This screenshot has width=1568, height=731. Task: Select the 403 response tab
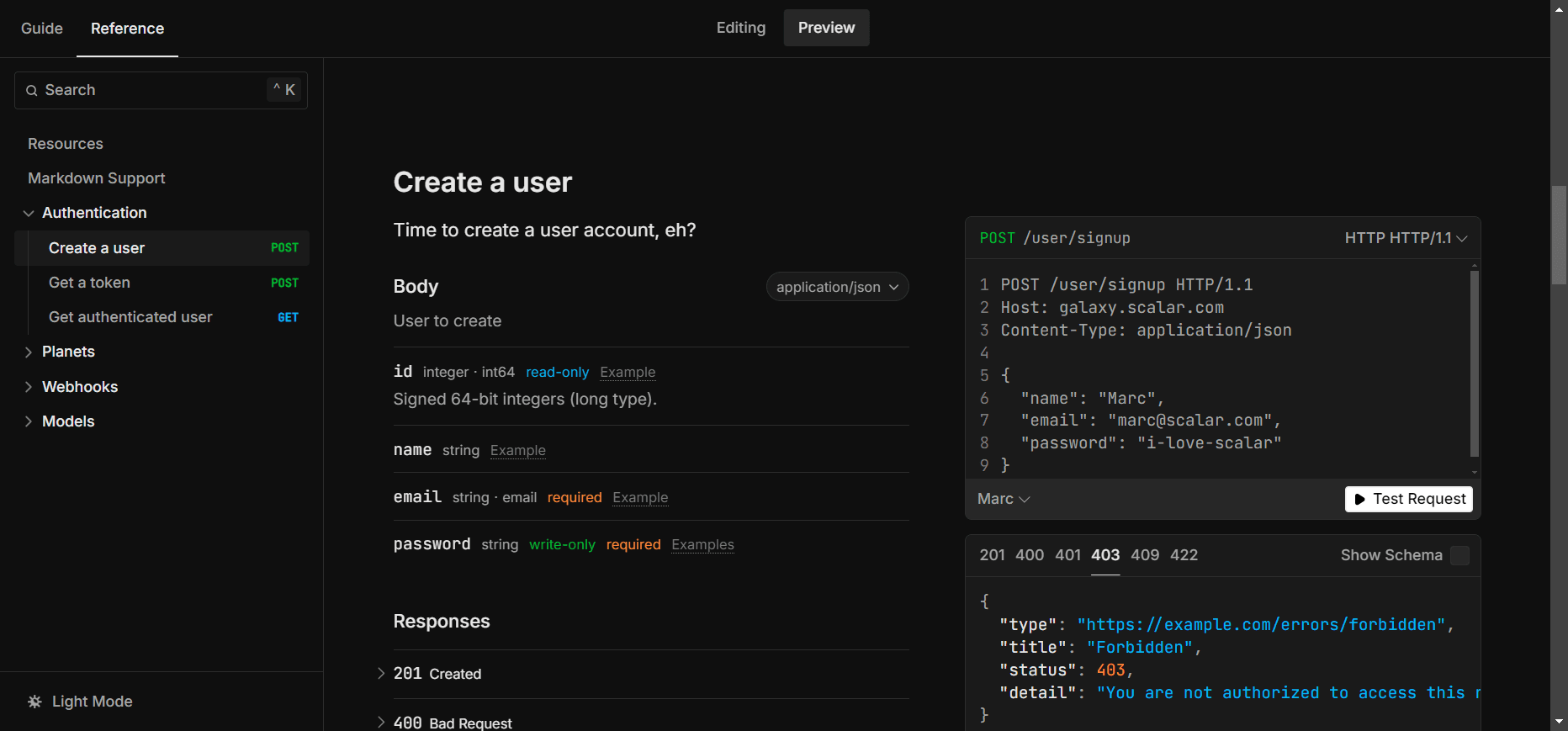(x=1105, y=555)
